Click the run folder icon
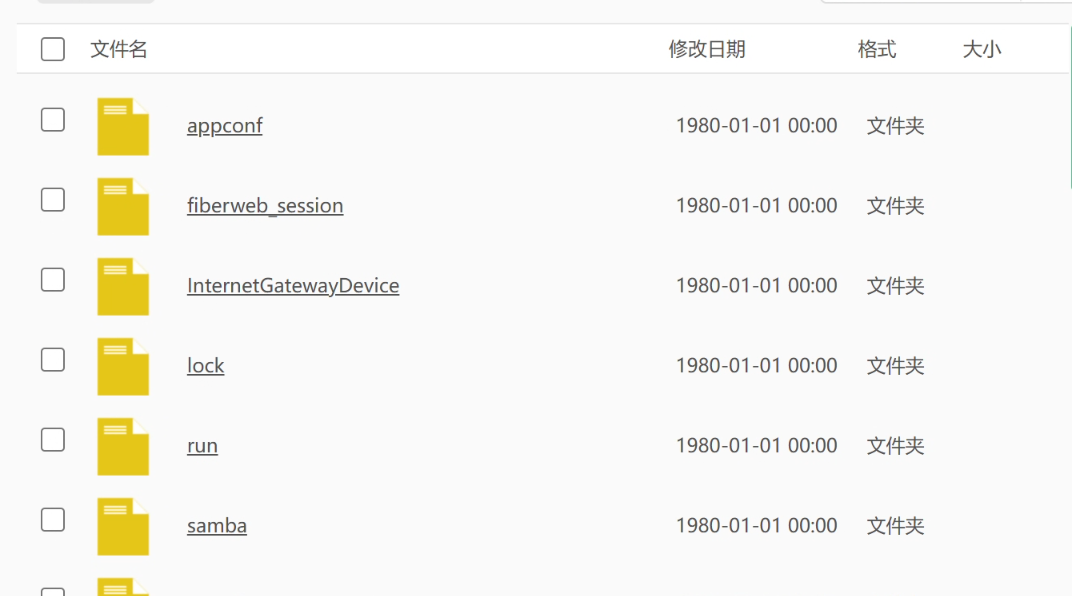The width and height of the screenshot is (1072, 596). (123, 447)
